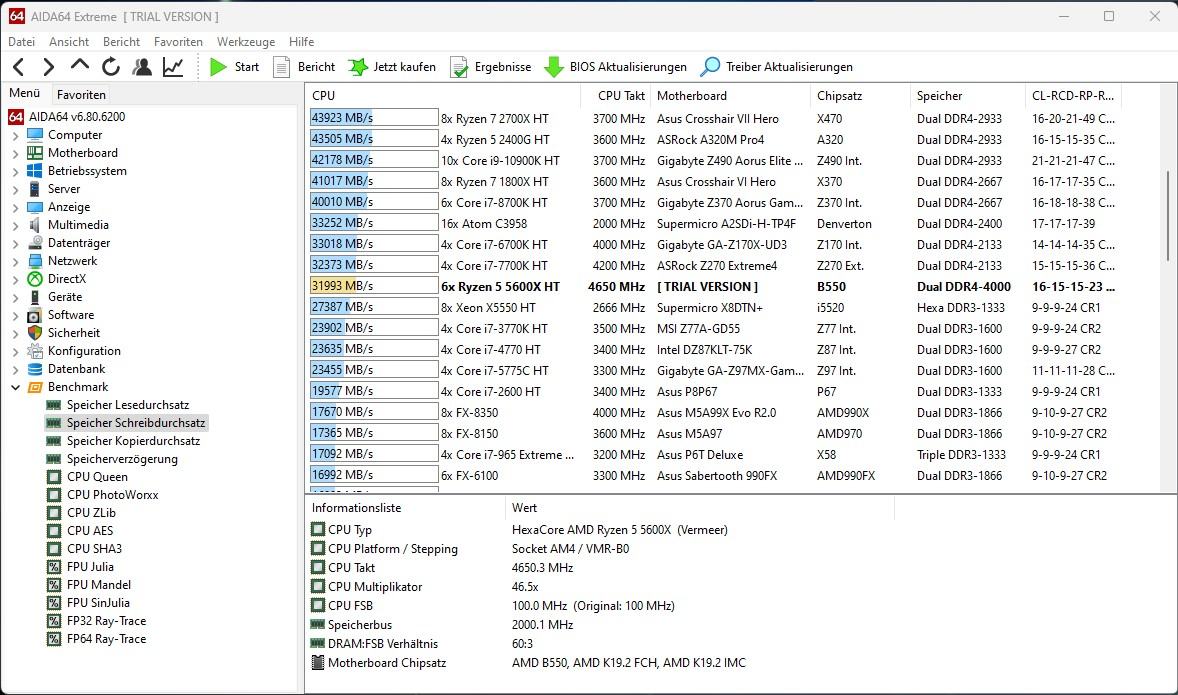Screen dimensions: 1178x695
Task: Open the Bericht menu
Action: 122,42
